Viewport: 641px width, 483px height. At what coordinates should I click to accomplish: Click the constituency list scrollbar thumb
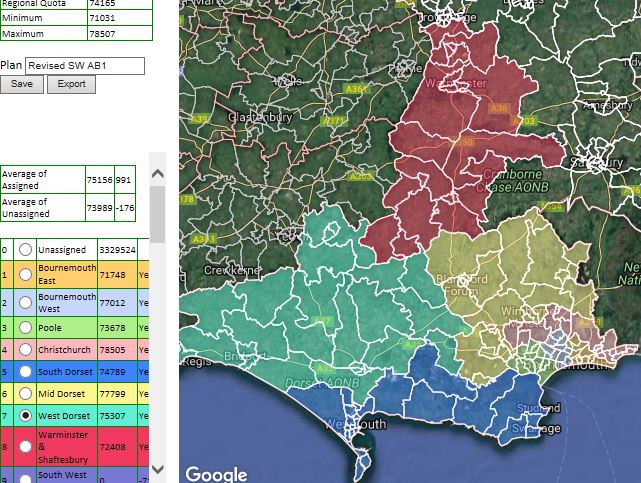[158, 214]
